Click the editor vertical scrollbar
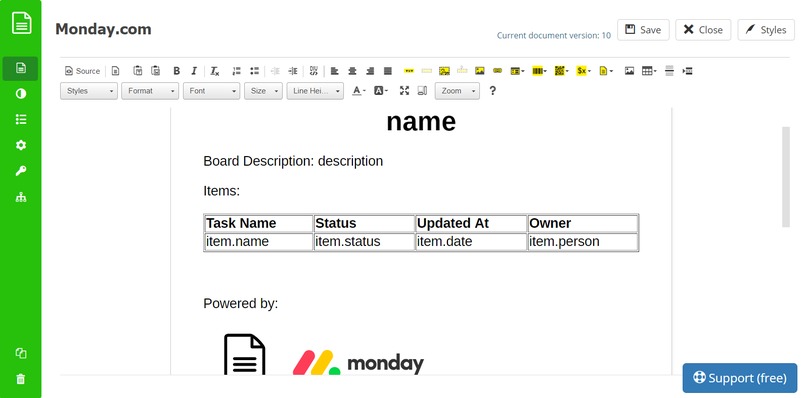 tap(785, 176)
